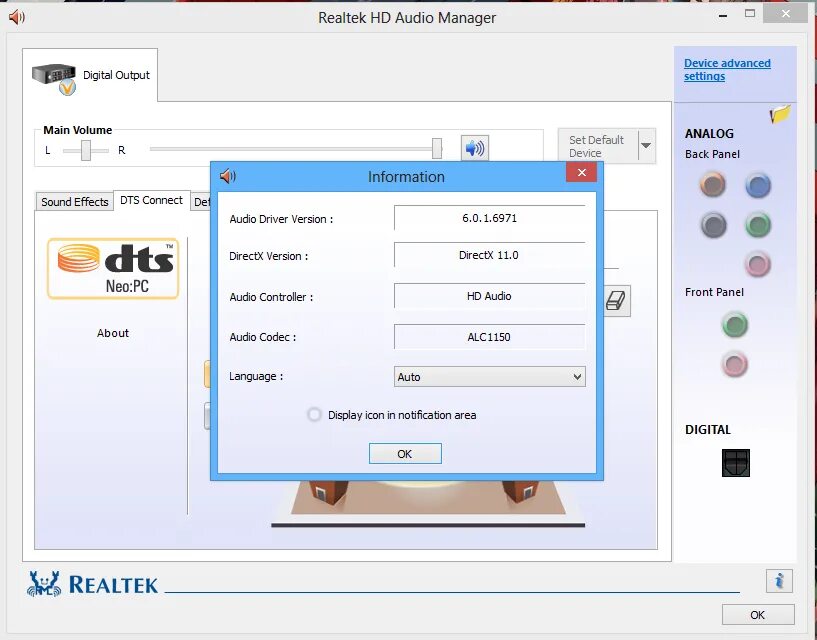Open the Language dropdown

point(489,377)
